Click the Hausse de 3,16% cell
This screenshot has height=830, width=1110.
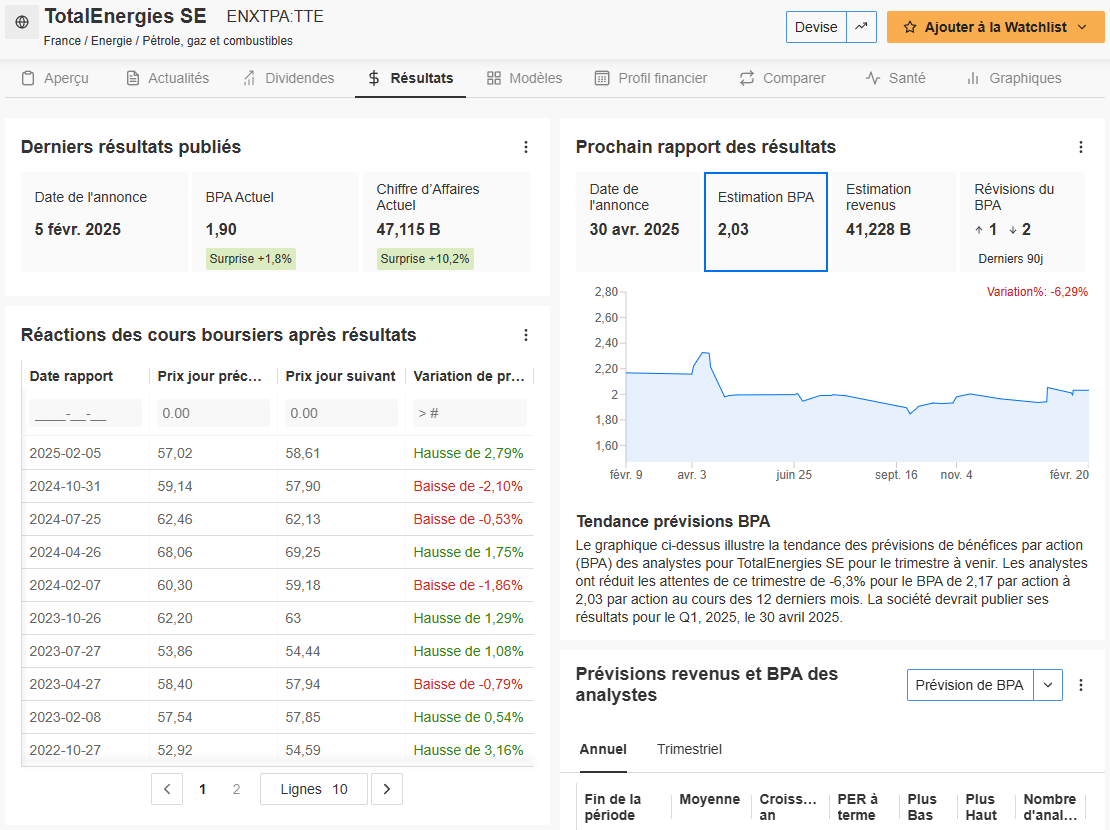(x=469, y=750)
